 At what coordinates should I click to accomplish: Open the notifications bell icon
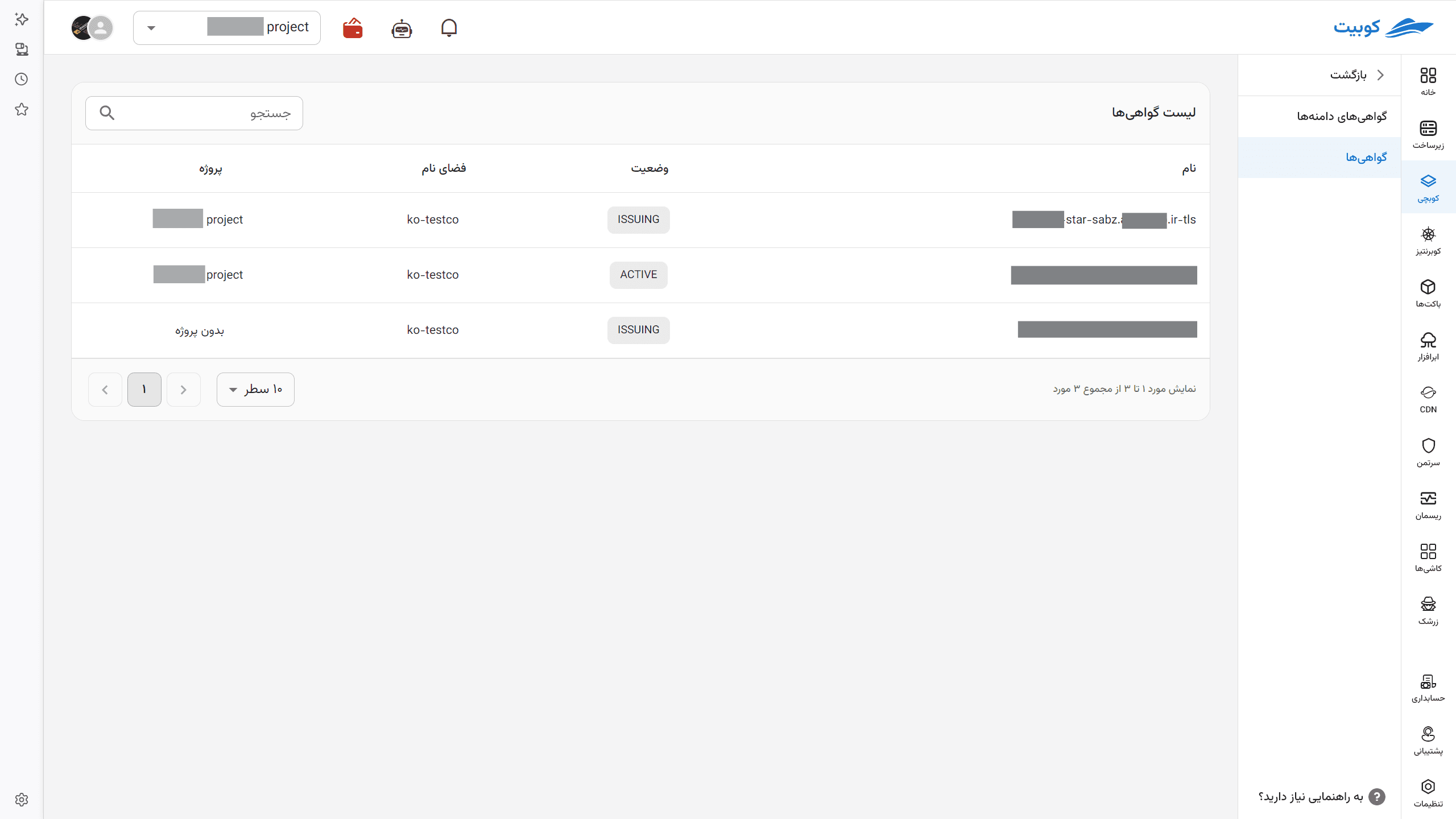coord(449,27)
